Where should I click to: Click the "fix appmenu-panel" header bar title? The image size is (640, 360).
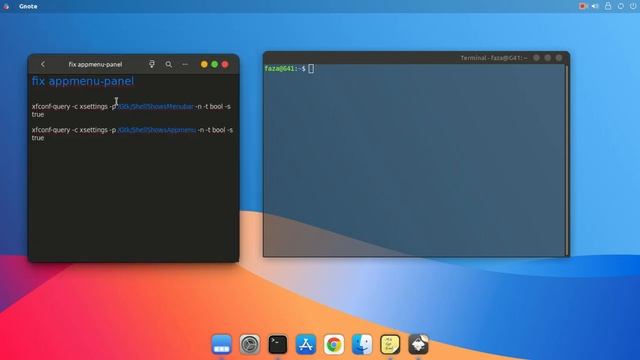[x=95, y=64]
